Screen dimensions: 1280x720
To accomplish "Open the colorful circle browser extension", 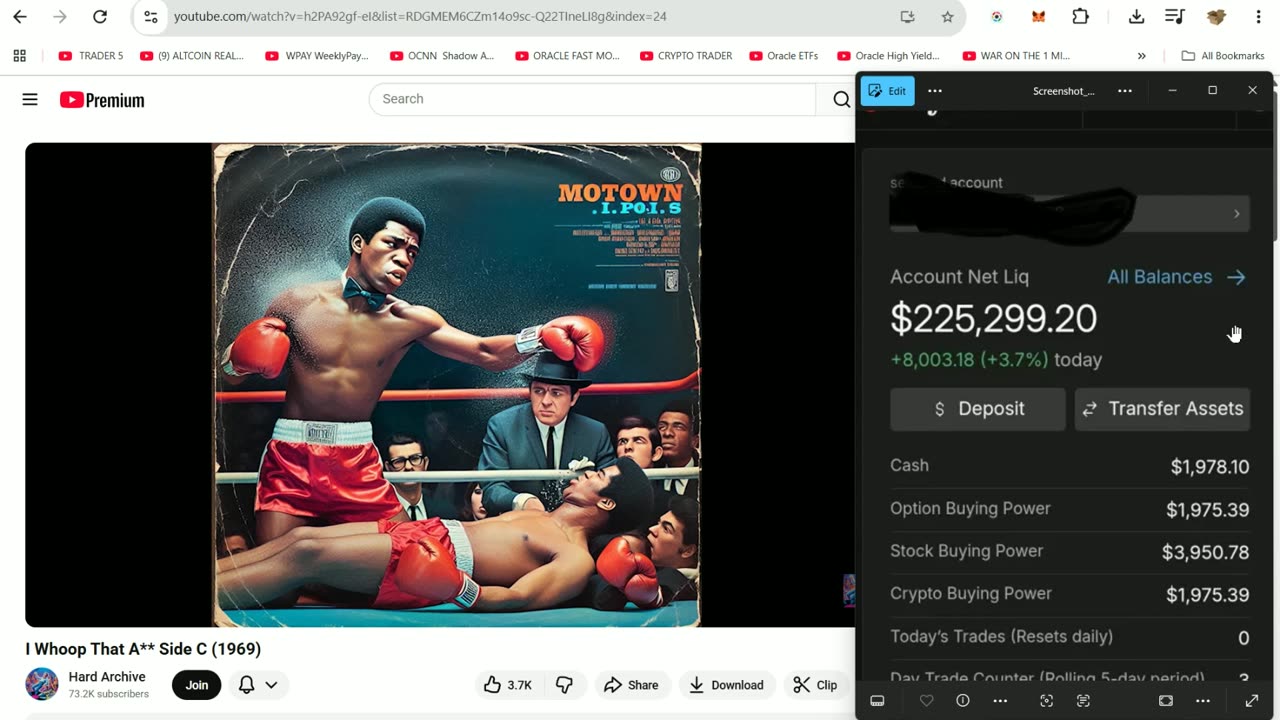I will (x=997, y=17).
